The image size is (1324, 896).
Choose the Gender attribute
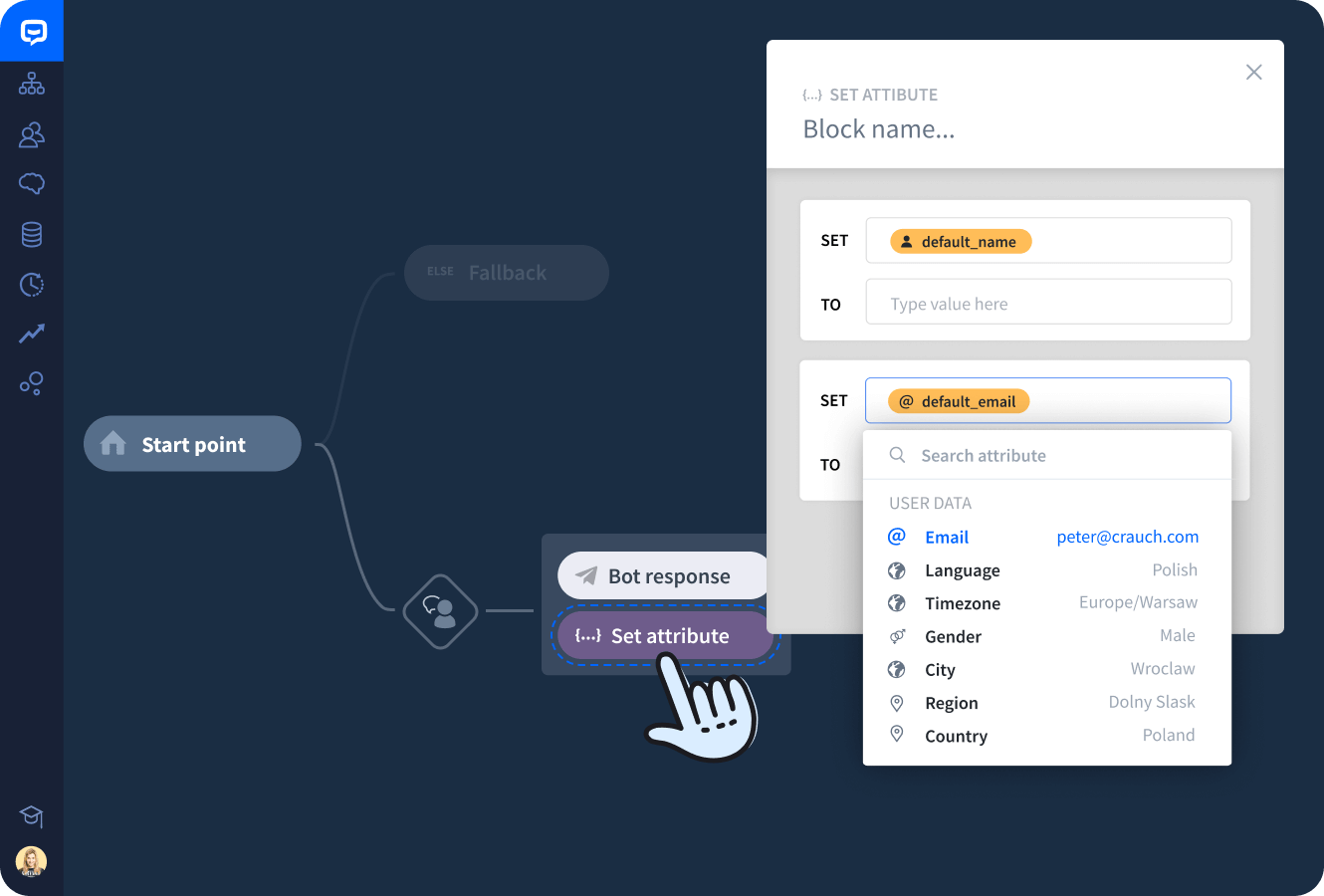coord(1047,636)
